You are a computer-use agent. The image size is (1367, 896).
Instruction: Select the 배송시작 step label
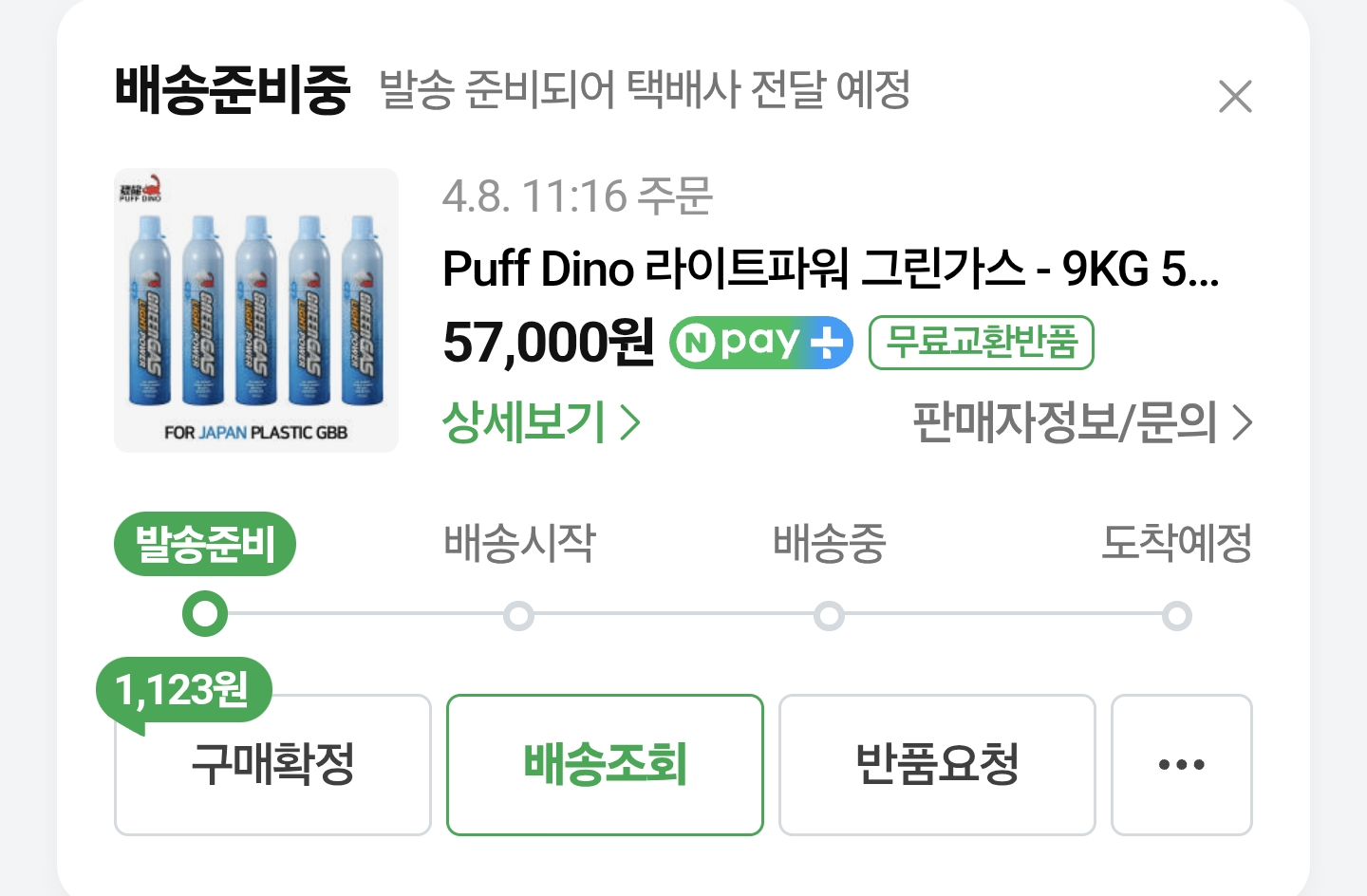pyautogui.click(x=519, y=544)
